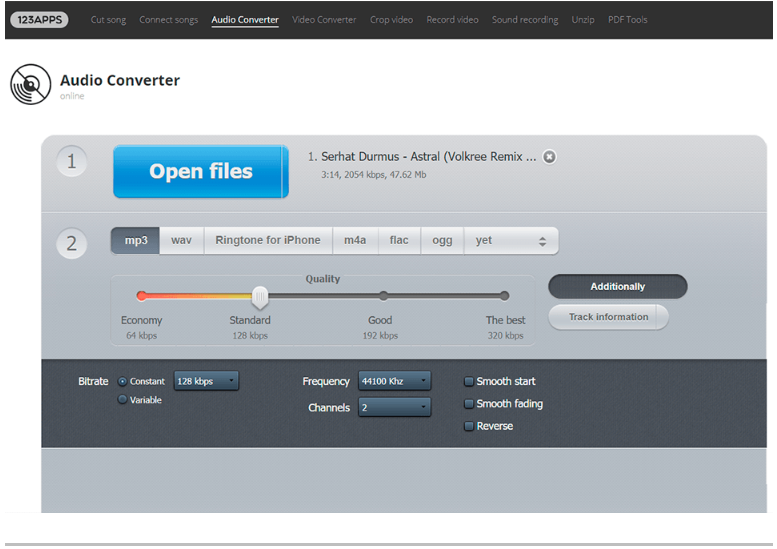Open Track information
The image size is (777, 549).
608,317
